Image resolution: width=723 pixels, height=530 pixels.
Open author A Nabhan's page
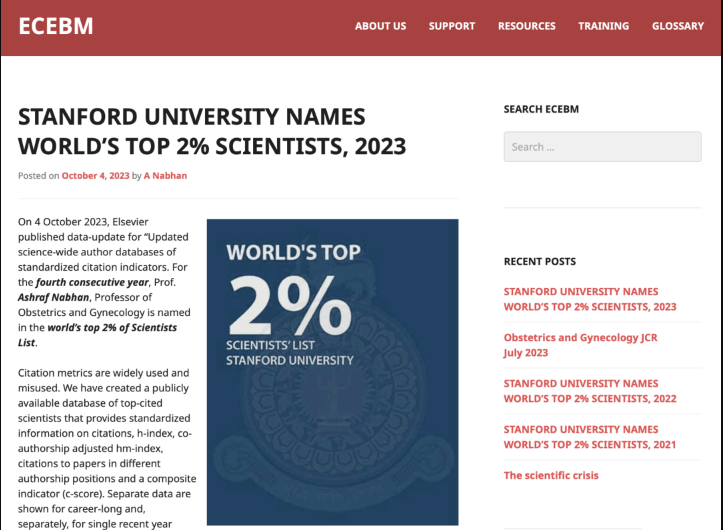[x=165, y=176]
